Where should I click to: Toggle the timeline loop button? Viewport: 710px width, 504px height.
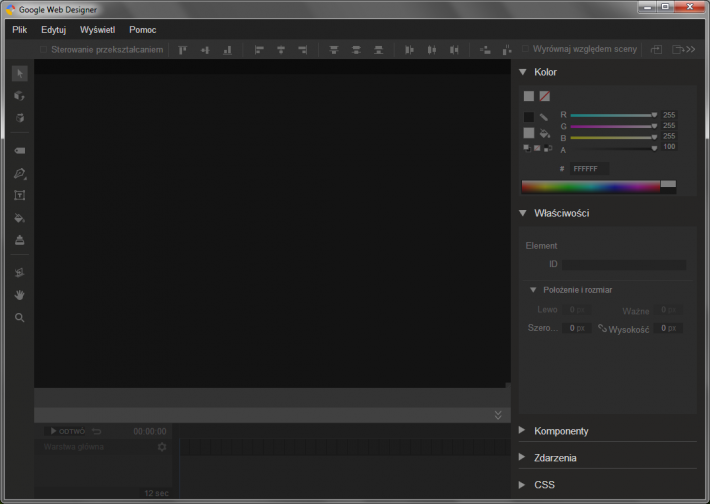(96, 431)
